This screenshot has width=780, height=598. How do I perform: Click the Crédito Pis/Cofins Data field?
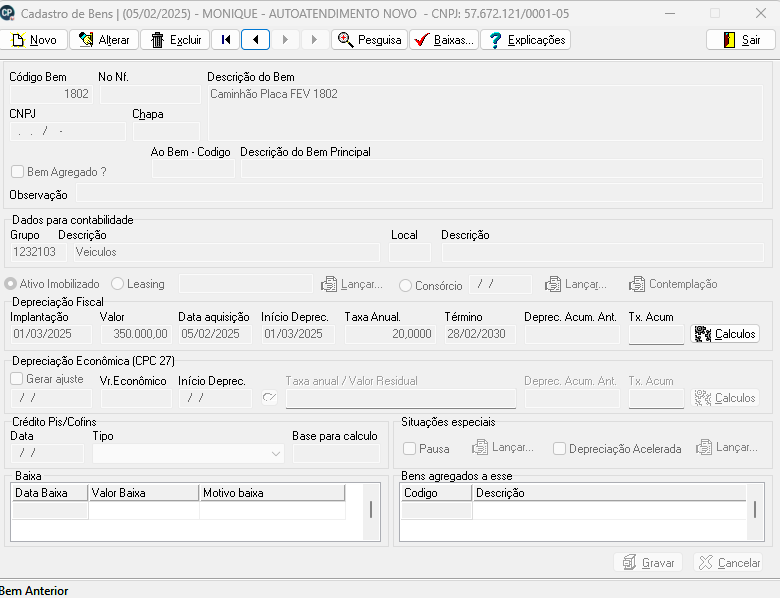(47, 453)
